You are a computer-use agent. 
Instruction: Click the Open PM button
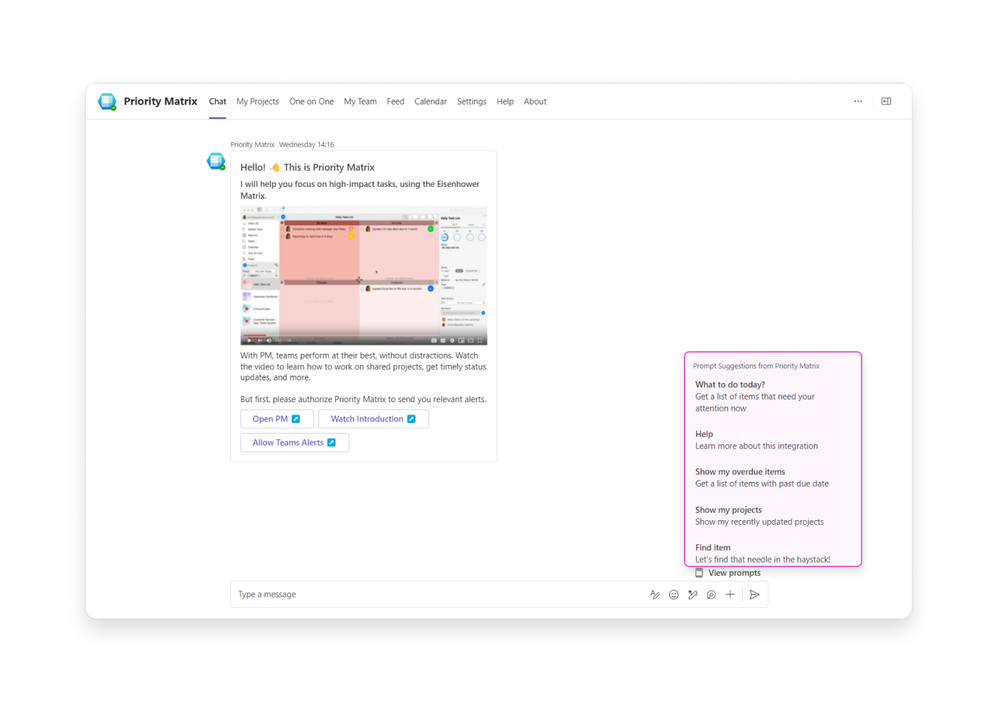pyautogui.click(x=277, y=419)
